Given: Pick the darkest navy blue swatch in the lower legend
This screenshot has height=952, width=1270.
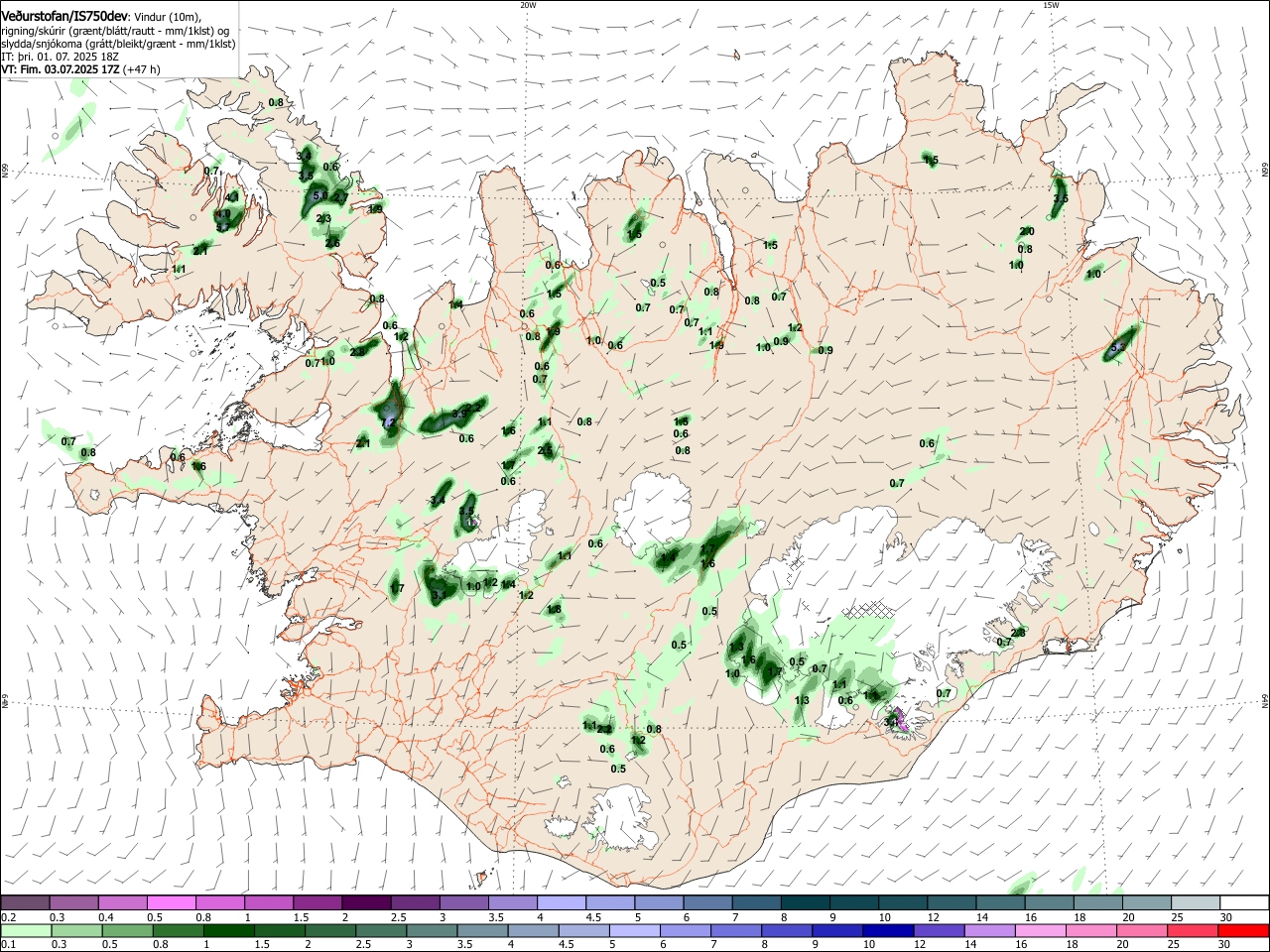Looking at the screenshot, I should click(886, 930).
